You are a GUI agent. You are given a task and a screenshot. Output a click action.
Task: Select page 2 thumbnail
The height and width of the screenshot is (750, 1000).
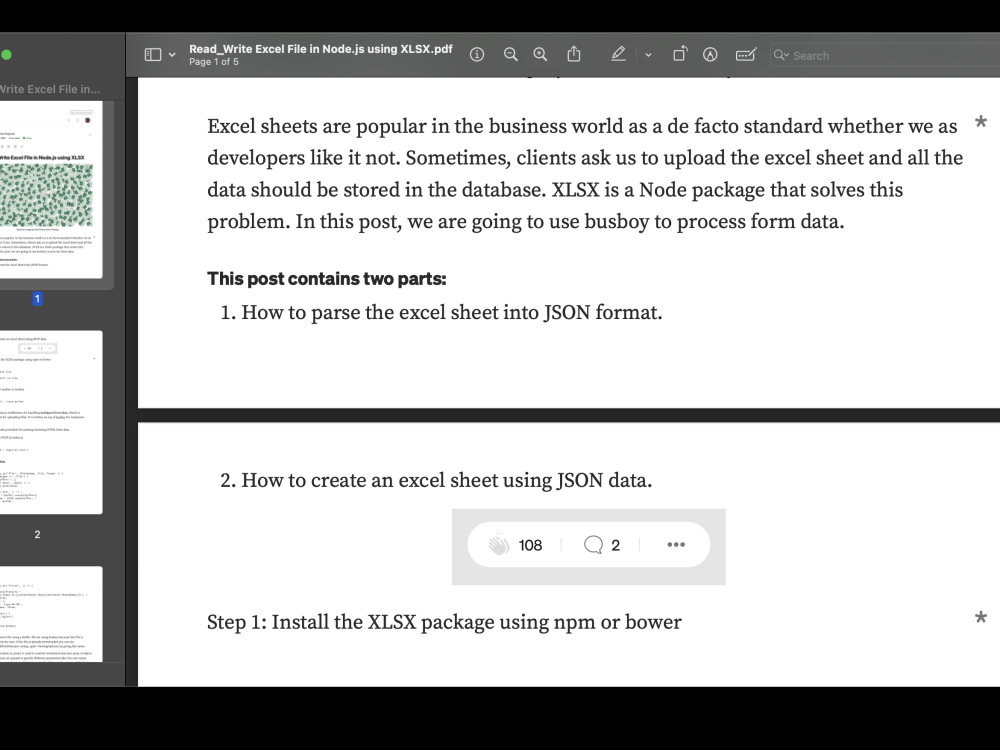(51, 422)
